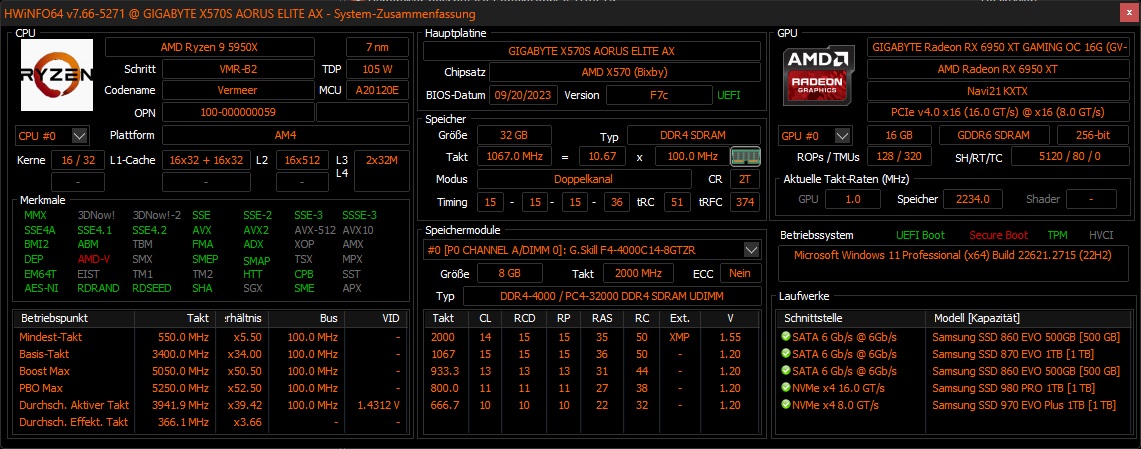Click the Schnittstelle column header in drives list
This screenshot has width=1141, height=449.
[x=851, y=318]
